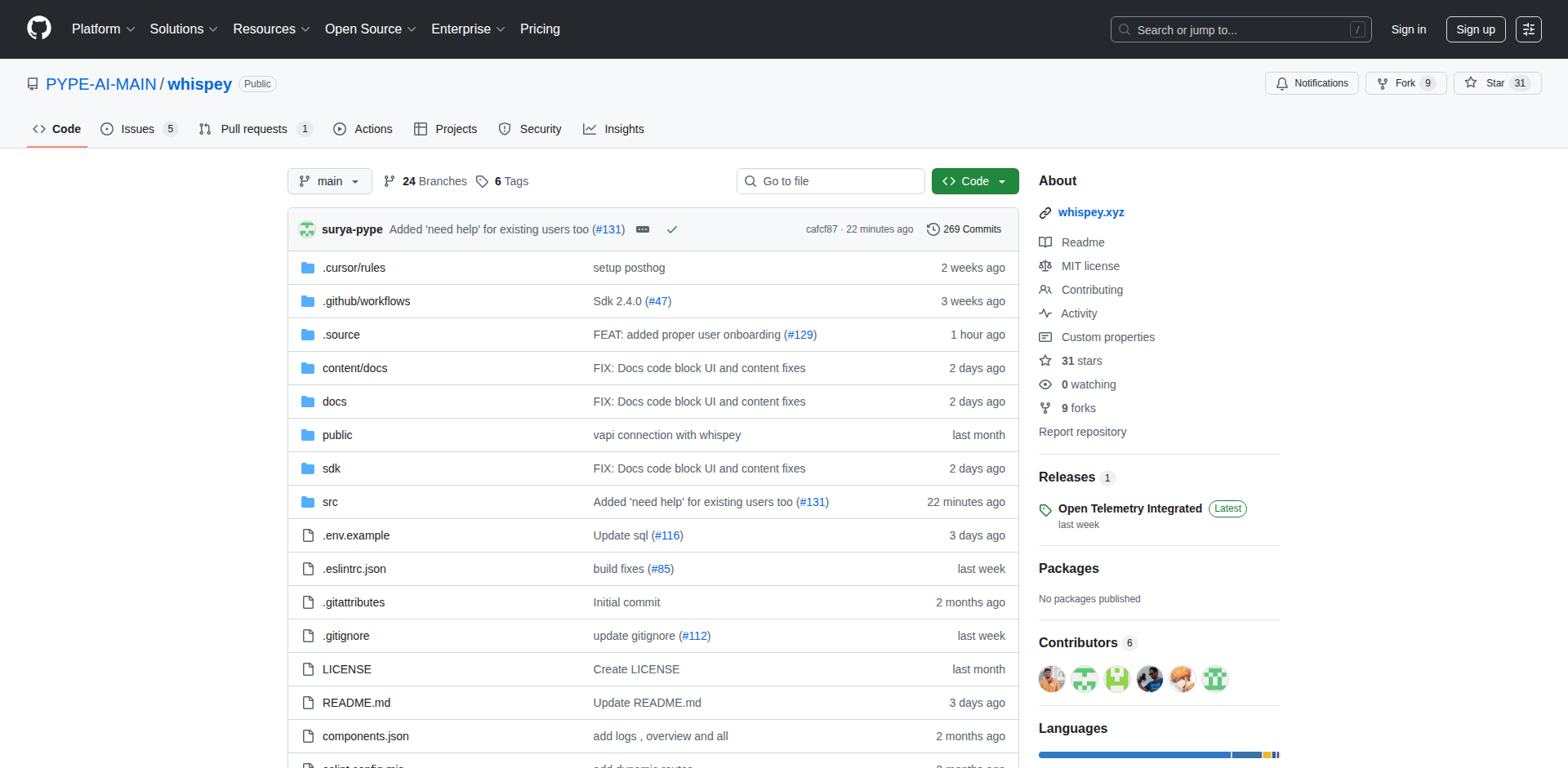Open the Pricing page
Viewport: 1568px width, 768px height.
click(x=540, y=29)
